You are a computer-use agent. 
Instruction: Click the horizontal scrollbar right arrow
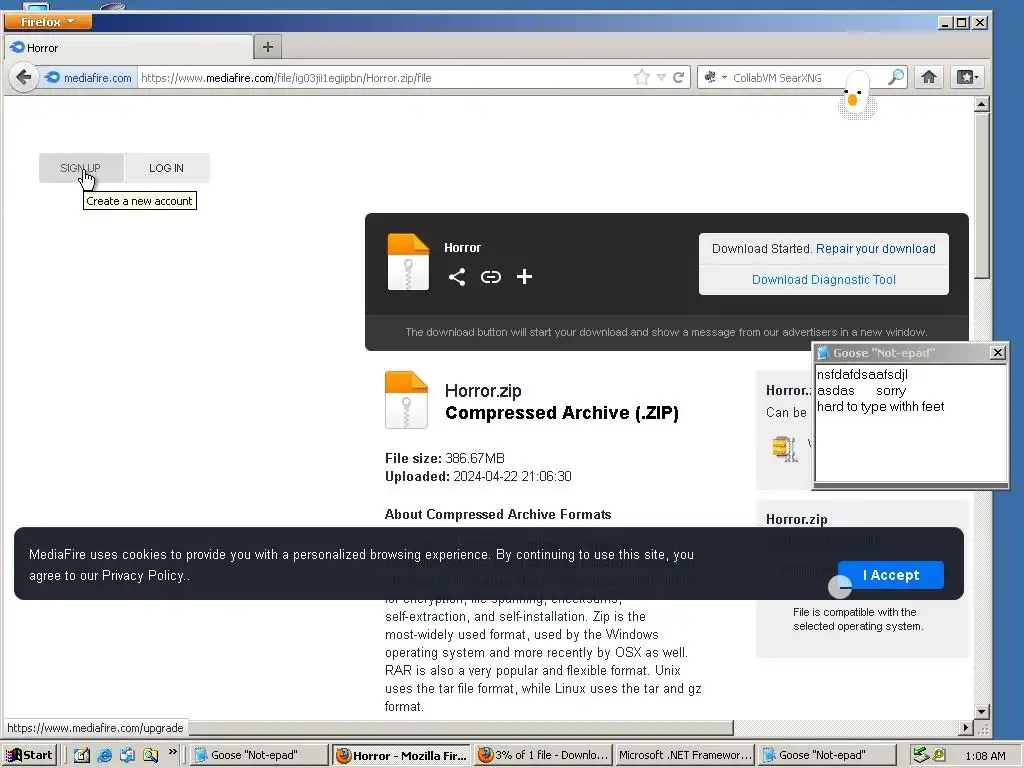(x=966, y=728)
